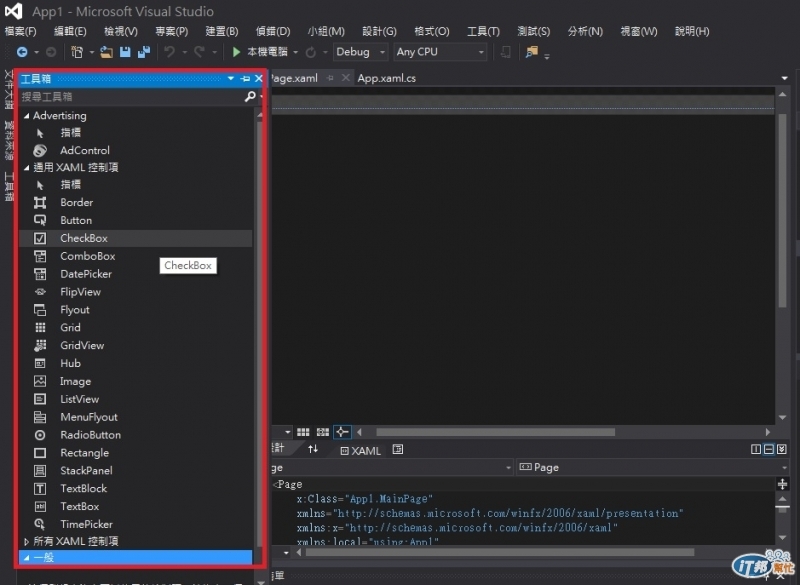
Task: Select the RadioButton control
Action: point(135,435)
